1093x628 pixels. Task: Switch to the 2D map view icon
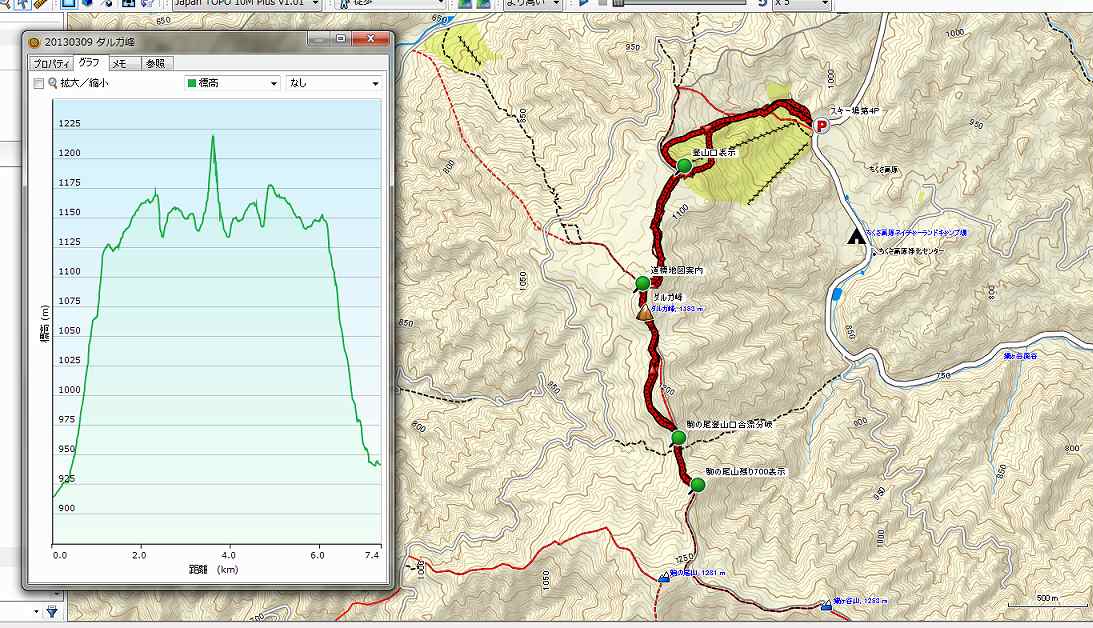pyautogui.click(x=68, y=3)
